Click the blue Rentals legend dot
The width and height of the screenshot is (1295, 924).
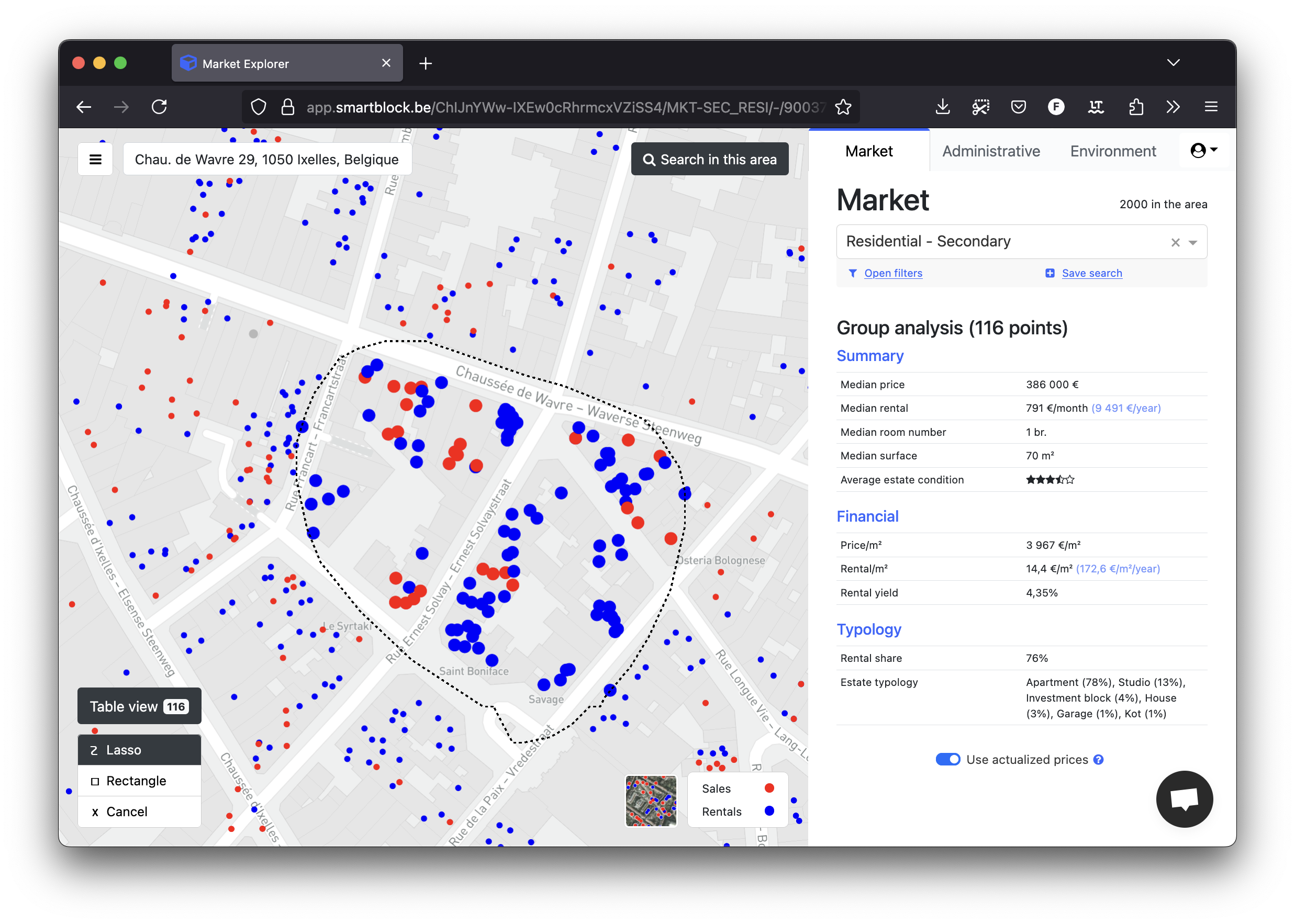coord(769,811)
